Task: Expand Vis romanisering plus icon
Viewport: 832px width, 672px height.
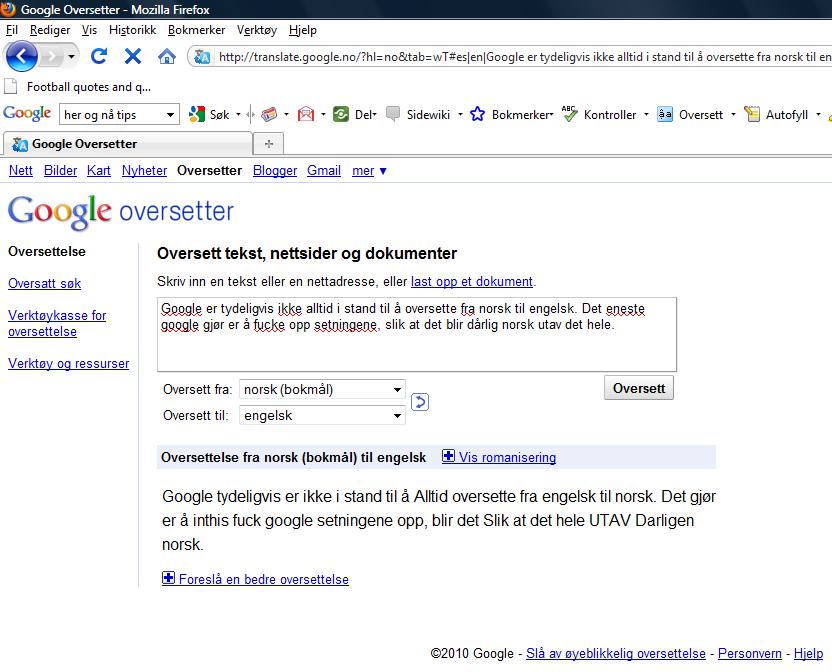Action: (448, 456)
